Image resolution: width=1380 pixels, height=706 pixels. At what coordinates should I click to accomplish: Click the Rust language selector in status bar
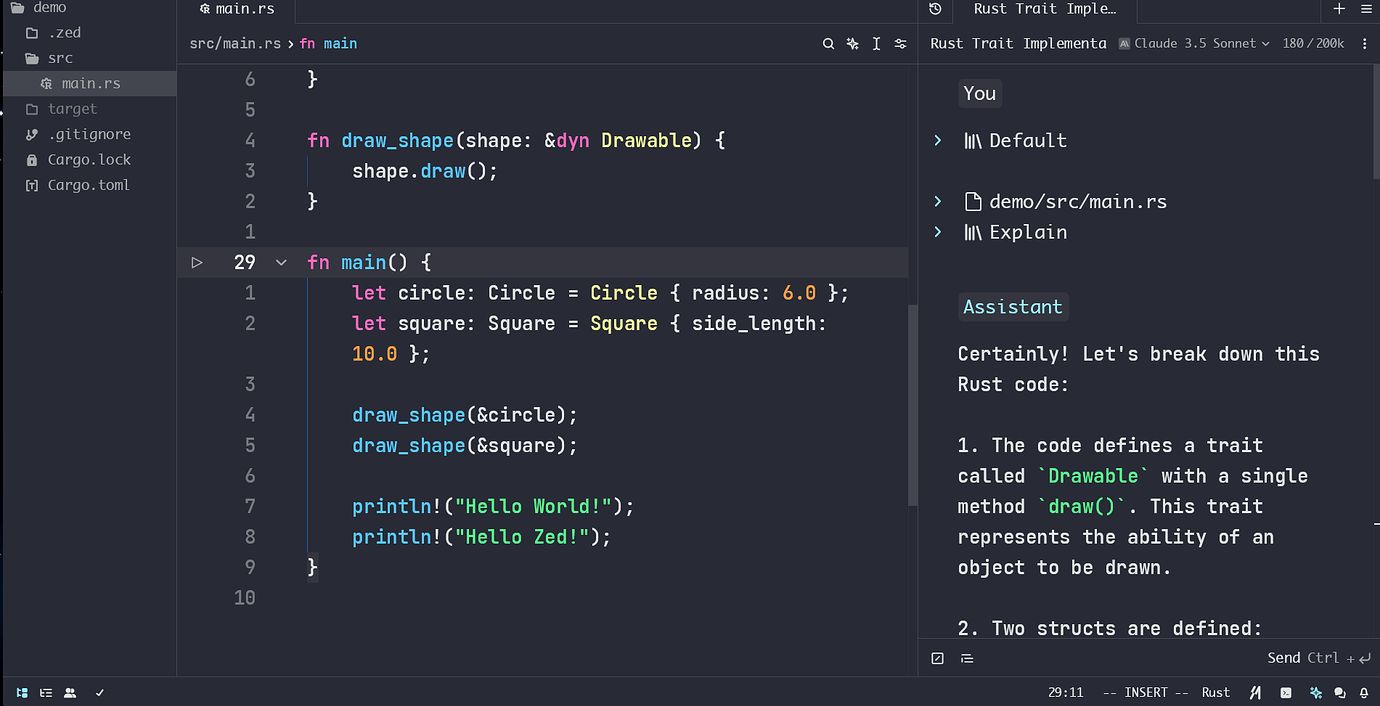point(1216,692)
